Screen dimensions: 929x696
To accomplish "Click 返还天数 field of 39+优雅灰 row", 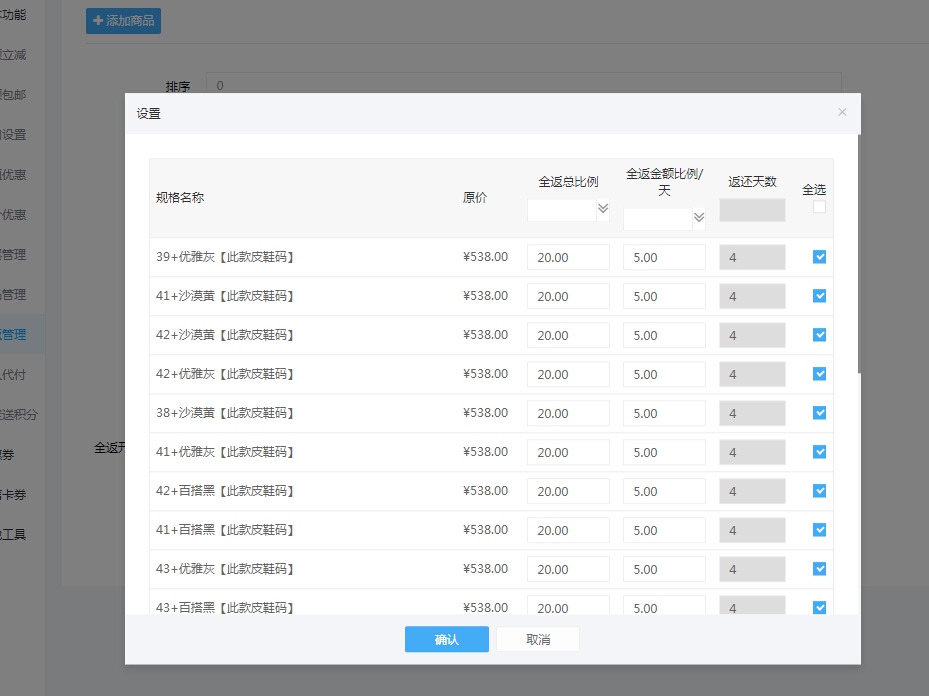I will click(752, 257).
